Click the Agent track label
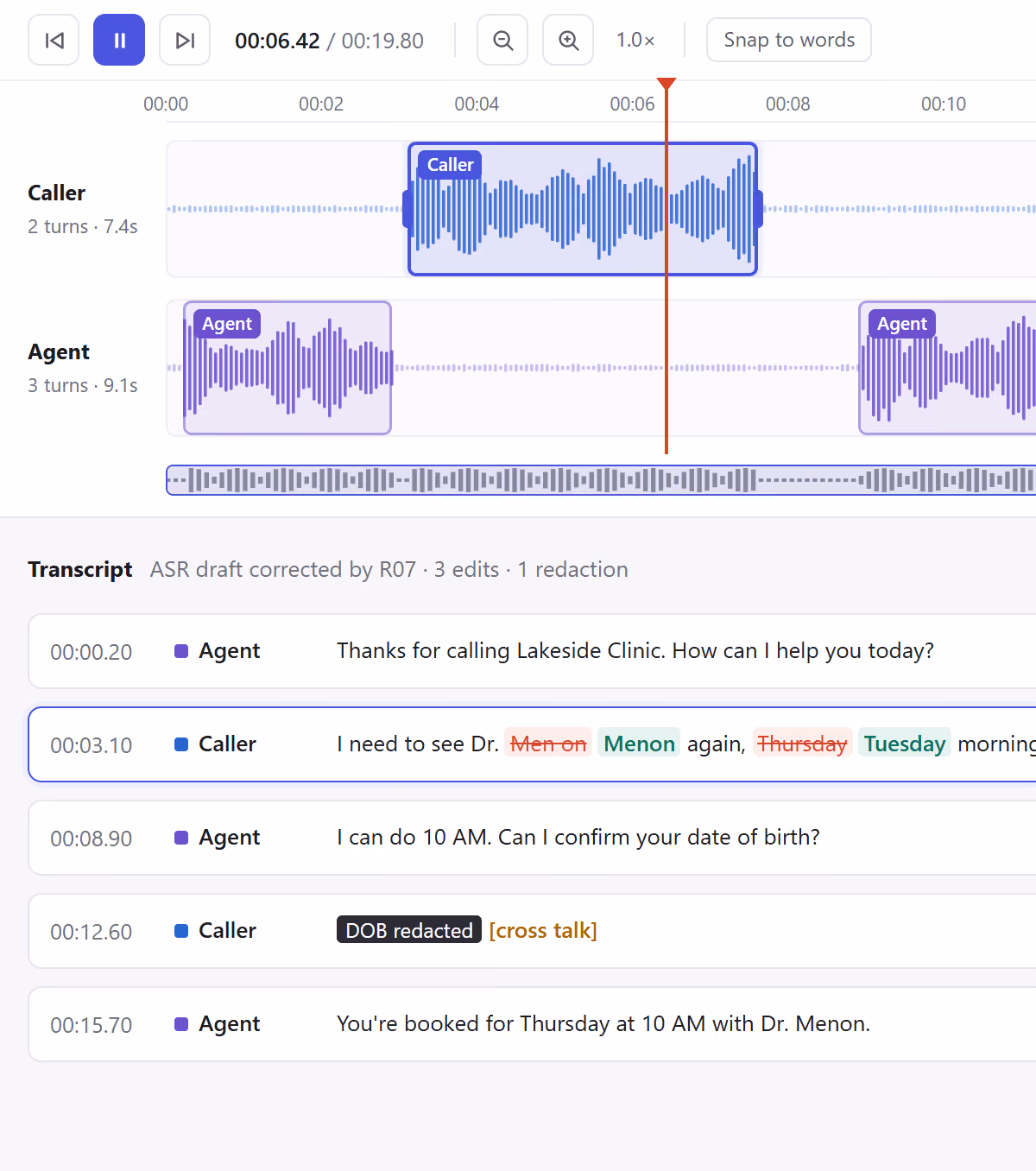This screenshot has width=1036, height=1171. [59, 351]
